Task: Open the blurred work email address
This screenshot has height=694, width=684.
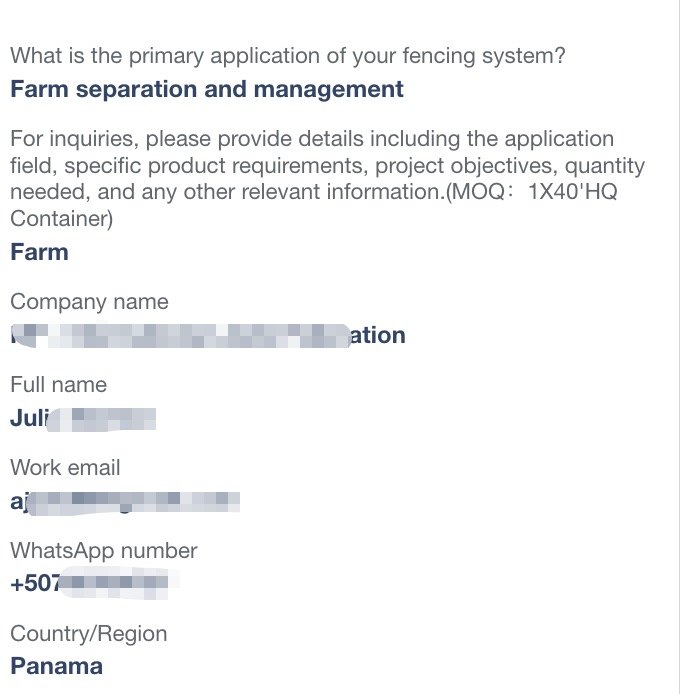Action: (x=125, y=502)
